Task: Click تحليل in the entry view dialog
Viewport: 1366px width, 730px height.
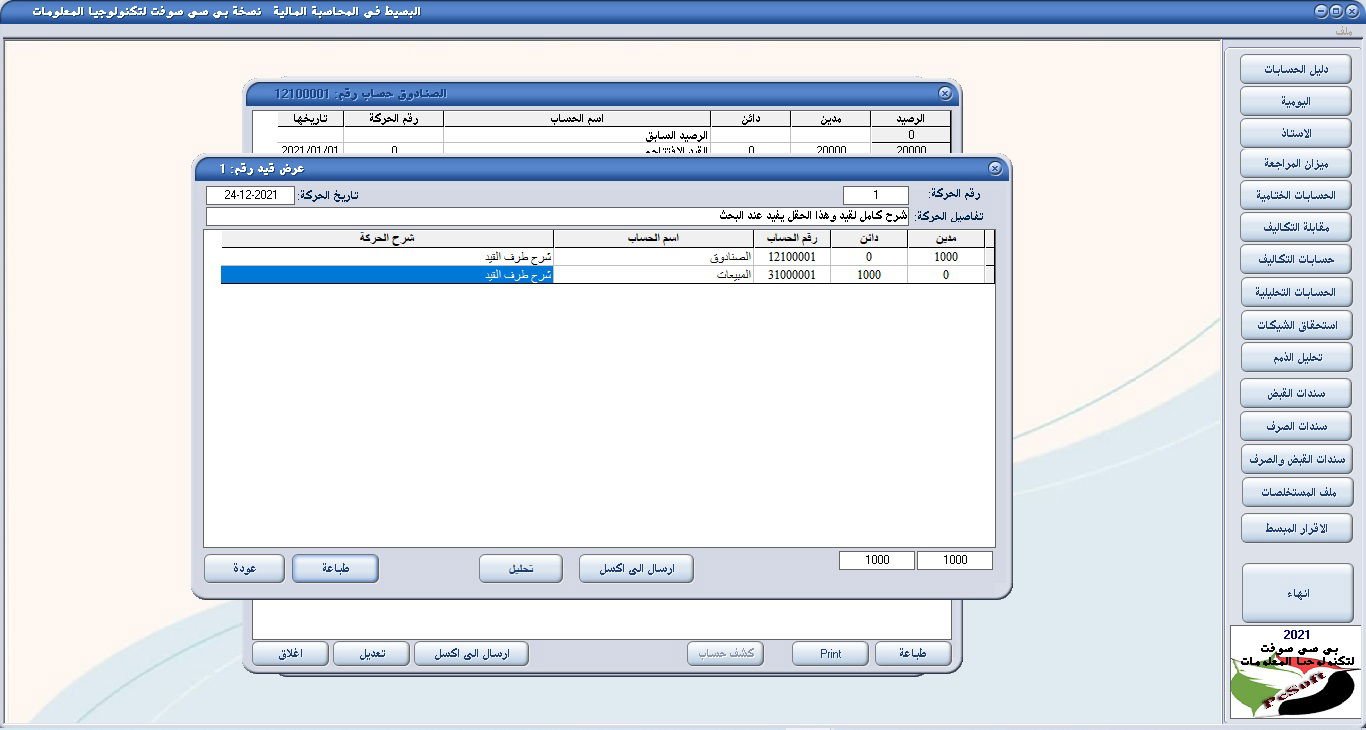Action: click(520, 567)
